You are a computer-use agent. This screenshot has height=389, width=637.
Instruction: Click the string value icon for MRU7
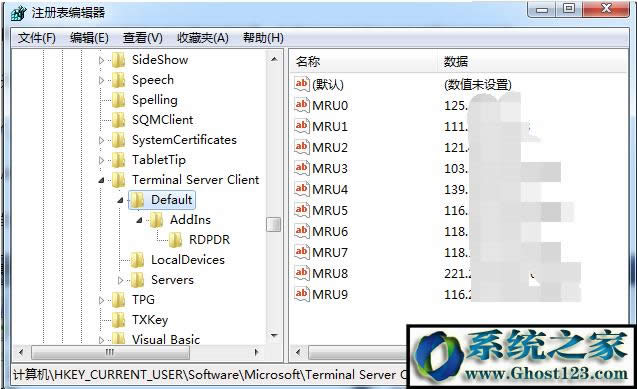(301, 252)
